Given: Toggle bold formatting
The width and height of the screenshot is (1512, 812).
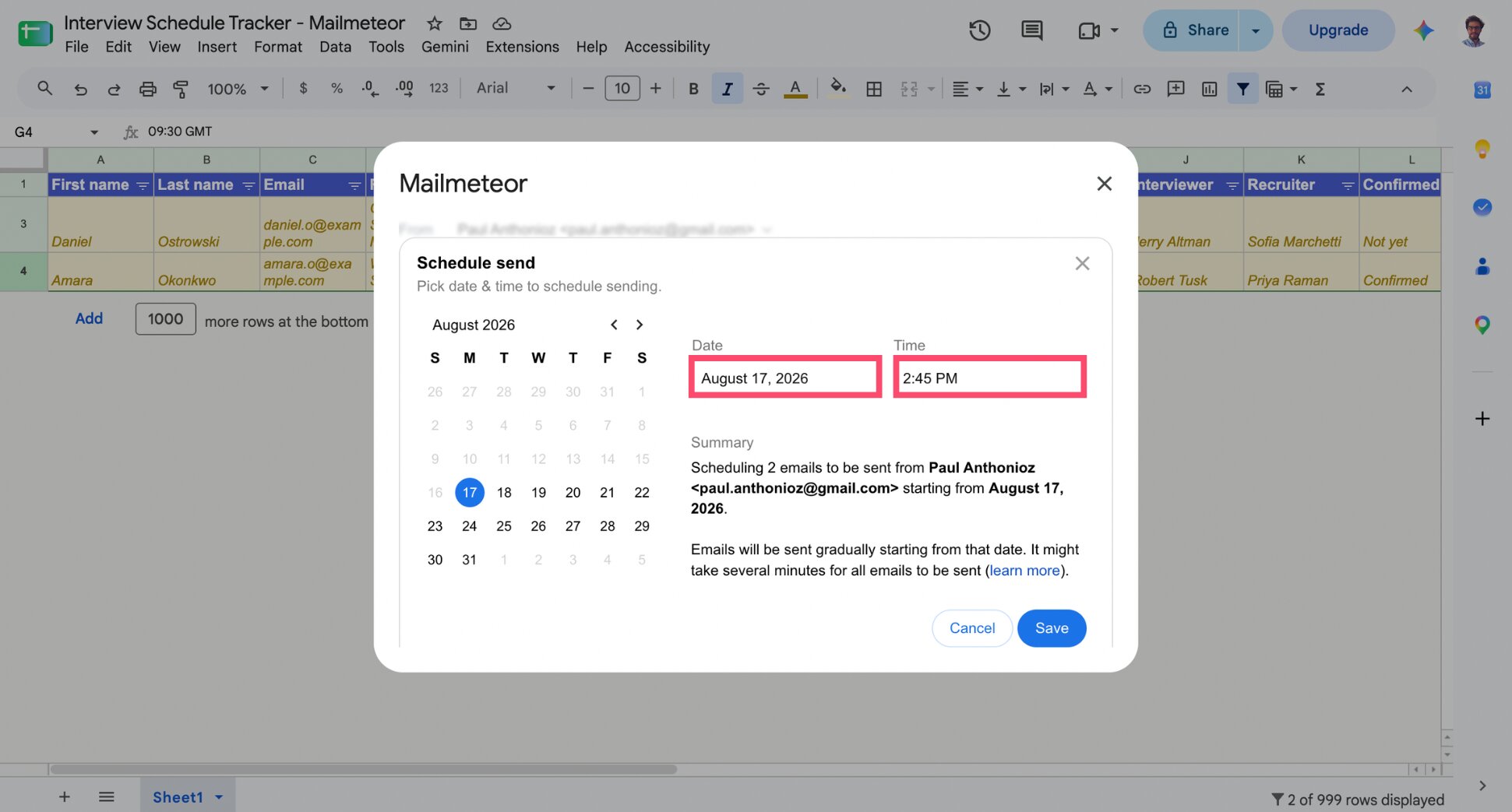Looking at the screenshot, I should (x=693, y=89).
